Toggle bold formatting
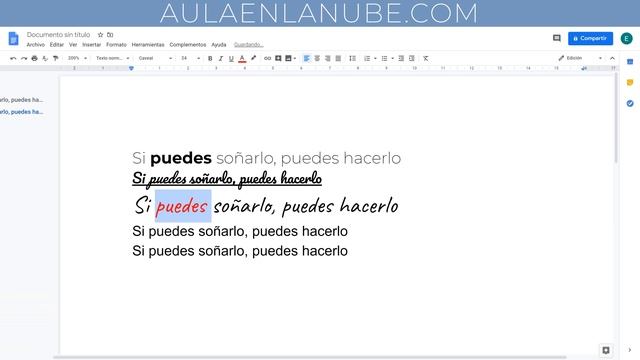Screen dimensions: 640x360 [x=210, y=58]
